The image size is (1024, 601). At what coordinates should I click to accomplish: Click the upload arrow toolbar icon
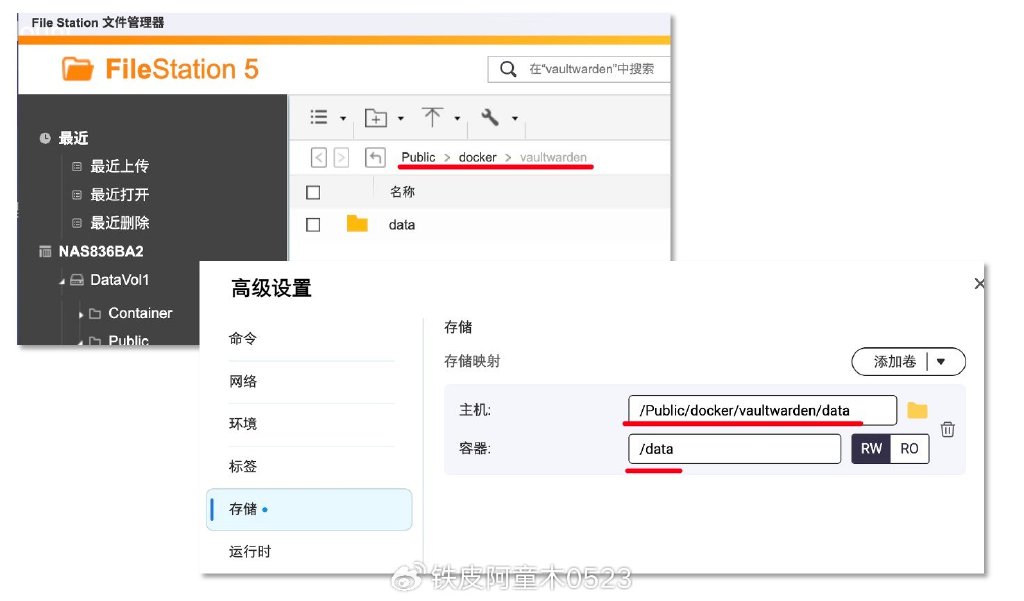433,117
